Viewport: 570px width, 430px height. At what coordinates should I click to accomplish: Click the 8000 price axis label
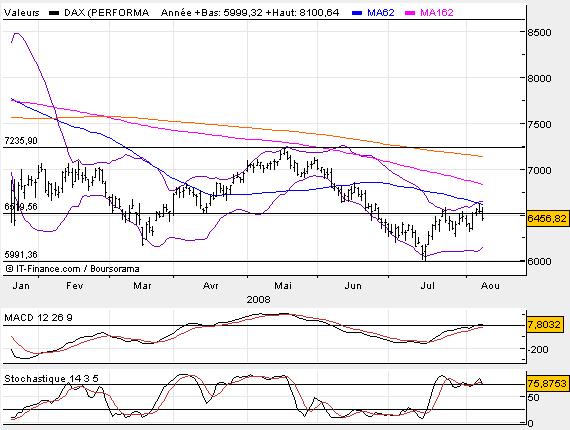pos(539,79)
